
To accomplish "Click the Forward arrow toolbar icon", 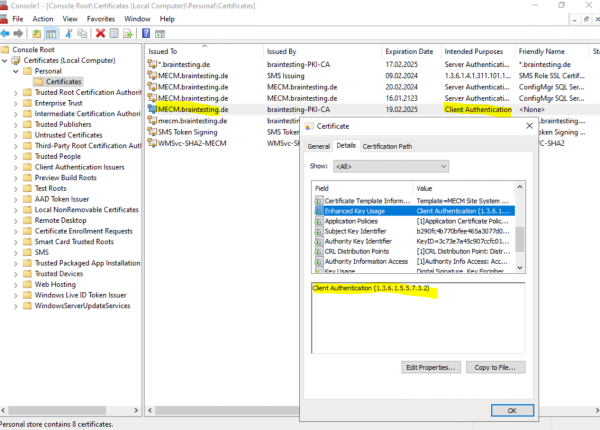I will tap(18, 34).
